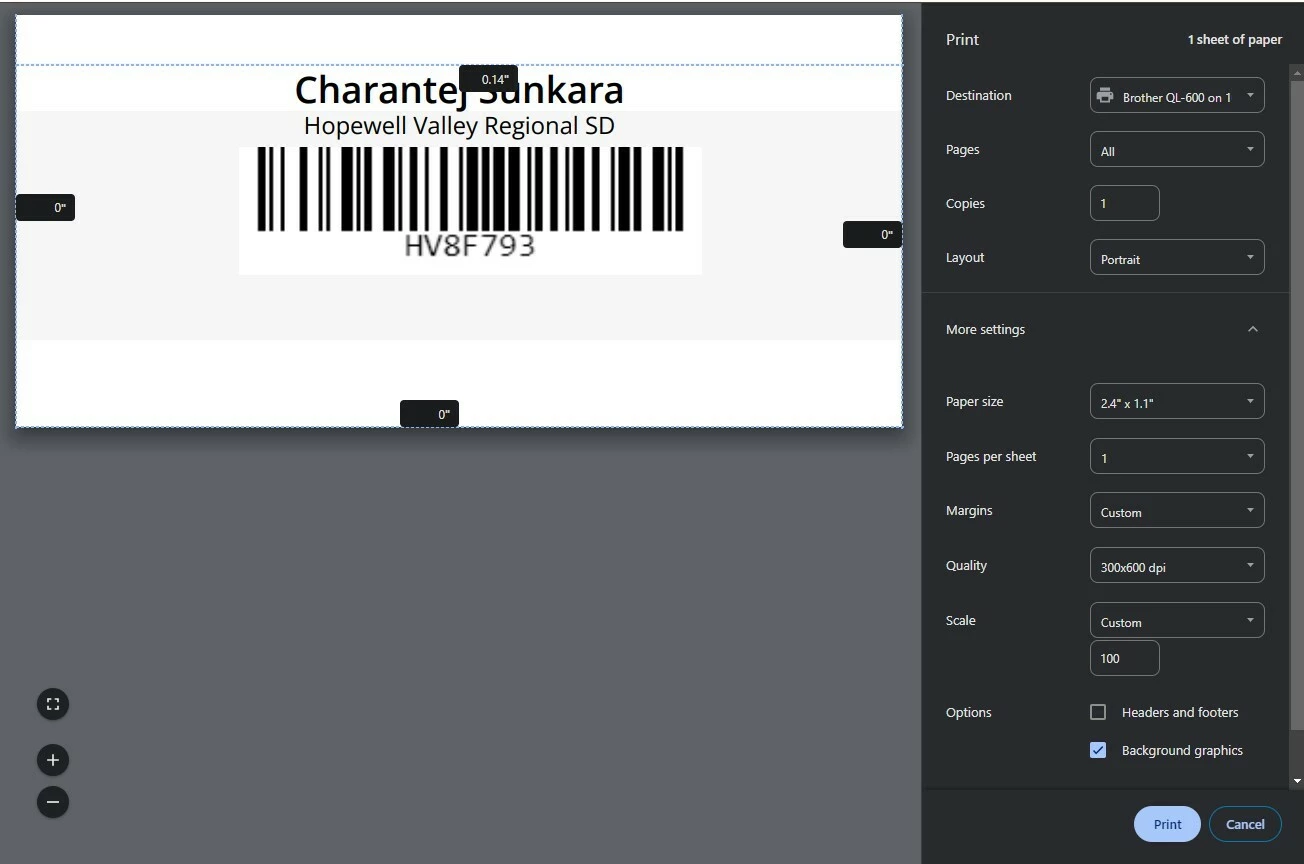Uncheck Background graphics option
The height and width of the screenshot is (864, 1304).
[x=1098, y=750]
